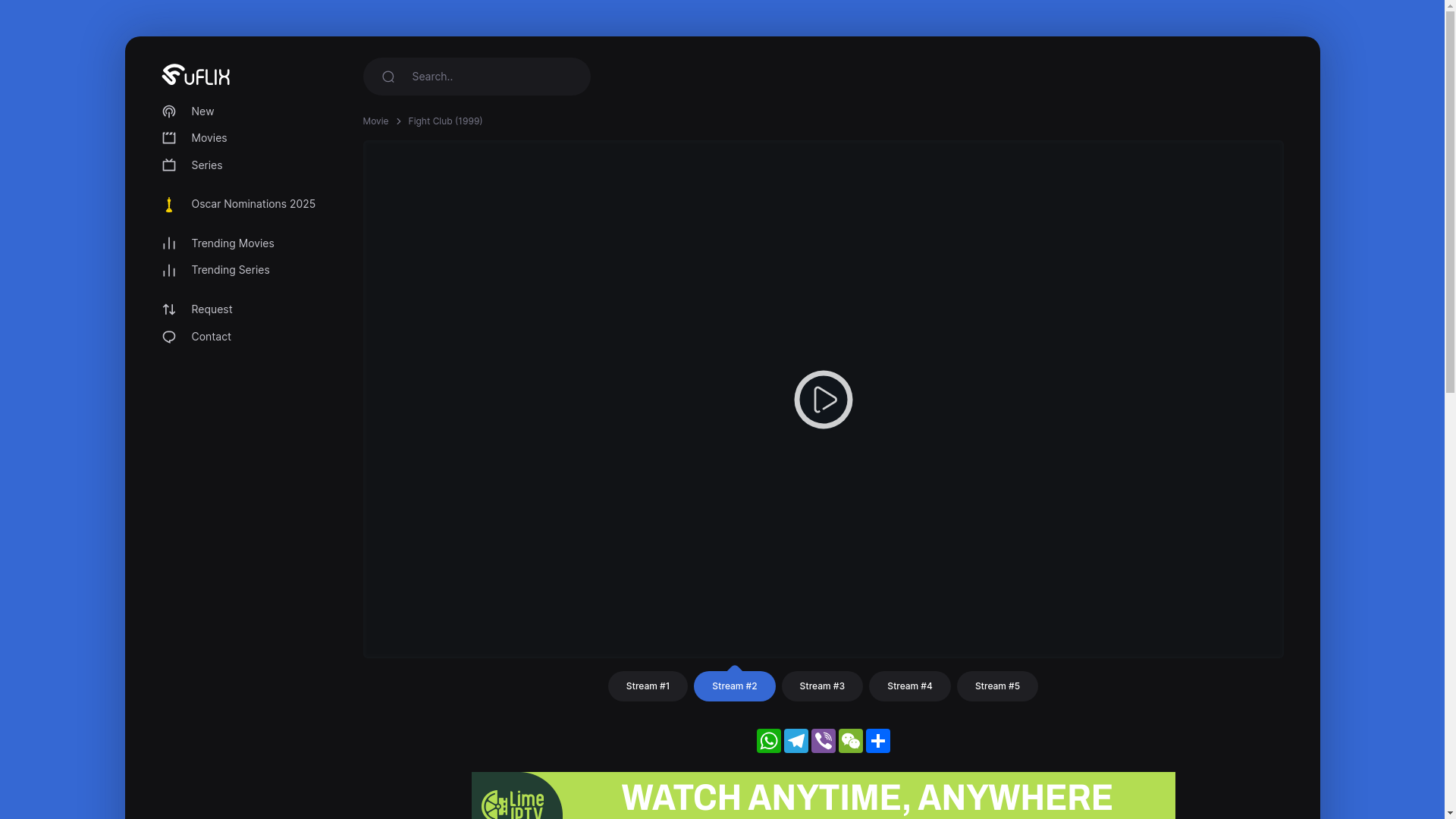Image resolution: width=1456 pixels, height=819 pixels.
Task: Select the active Stream #2 button
Action: 735,686
